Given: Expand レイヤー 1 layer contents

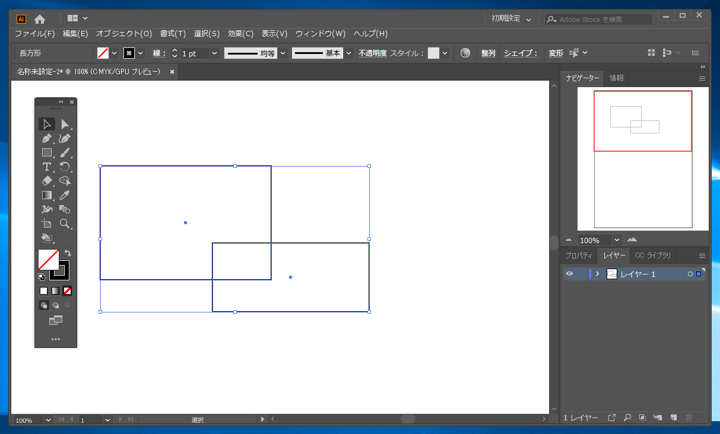Looking at the screenshot, I should (x=597, y=274).
